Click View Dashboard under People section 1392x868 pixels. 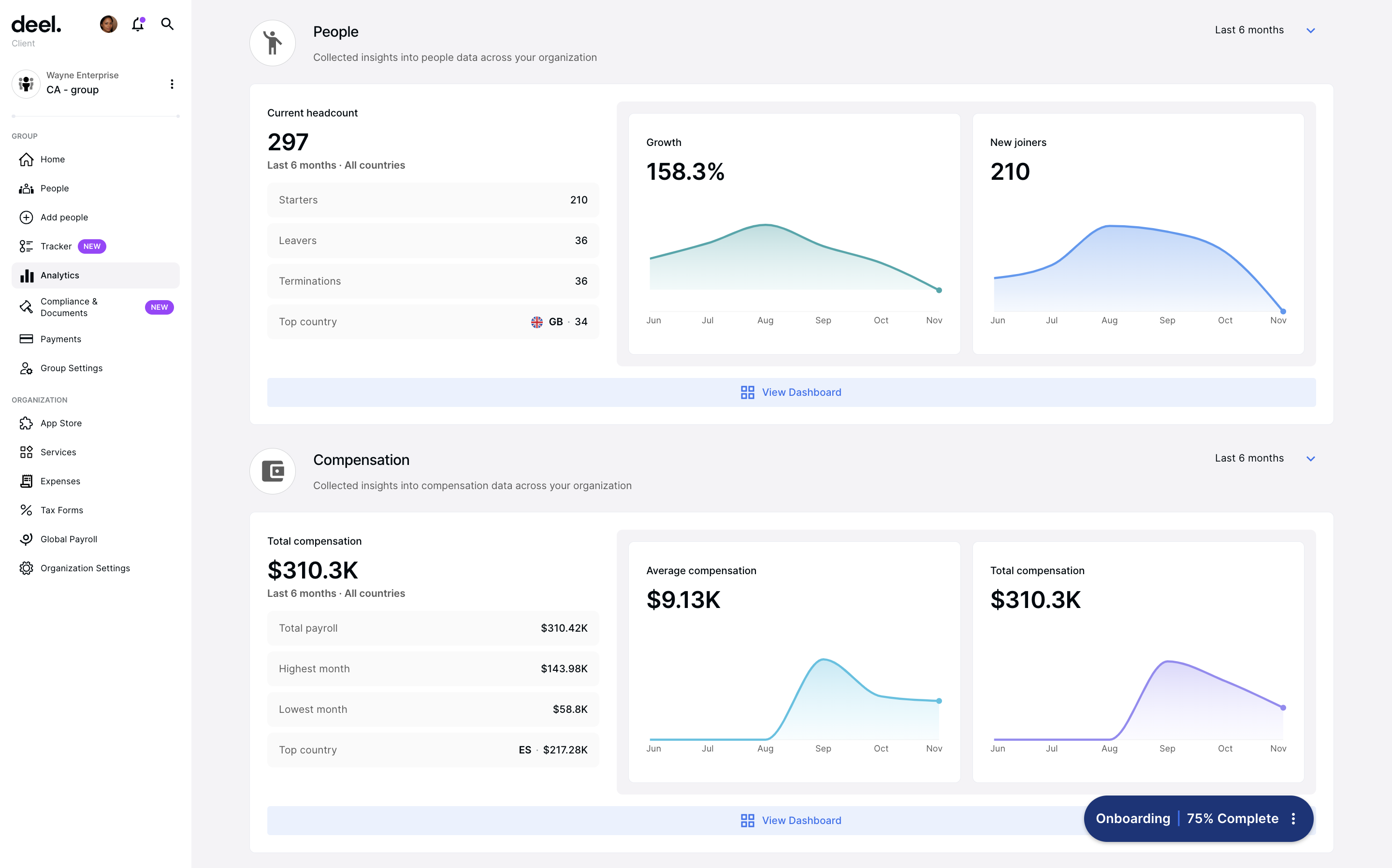pos(791,392)
